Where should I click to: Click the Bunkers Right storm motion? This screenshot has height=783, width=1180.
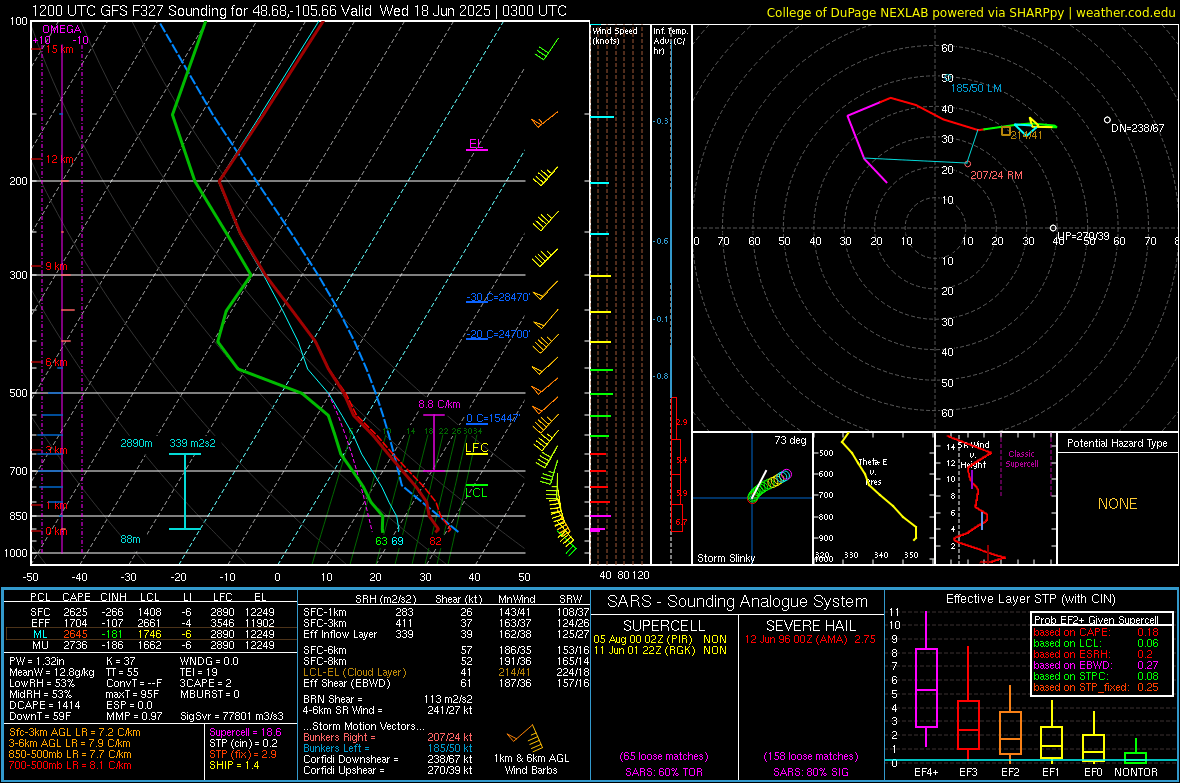coord(388,737)
